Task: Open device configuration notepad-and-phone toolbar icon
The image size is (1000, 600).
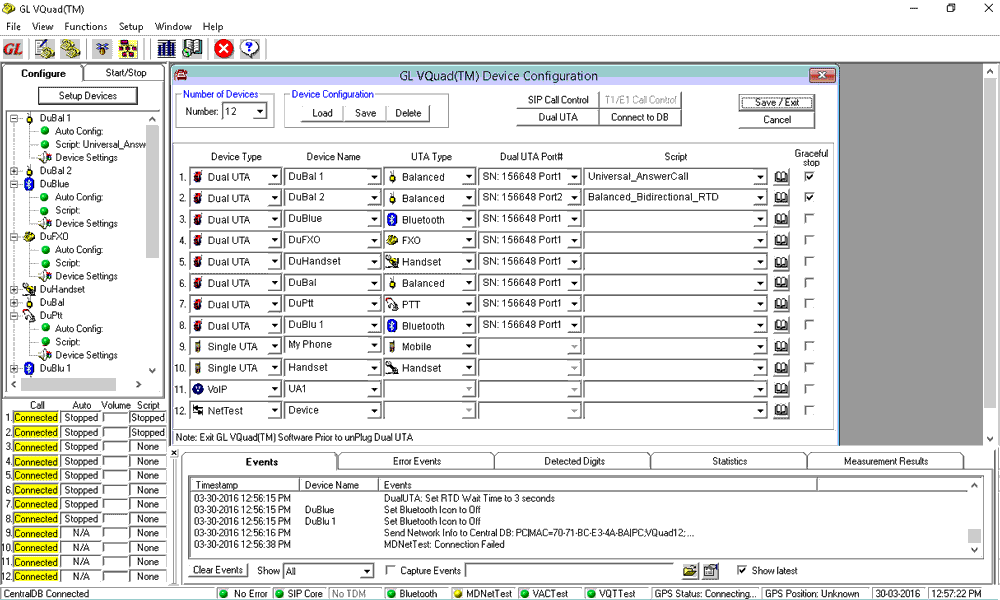Action: [45, 48]
